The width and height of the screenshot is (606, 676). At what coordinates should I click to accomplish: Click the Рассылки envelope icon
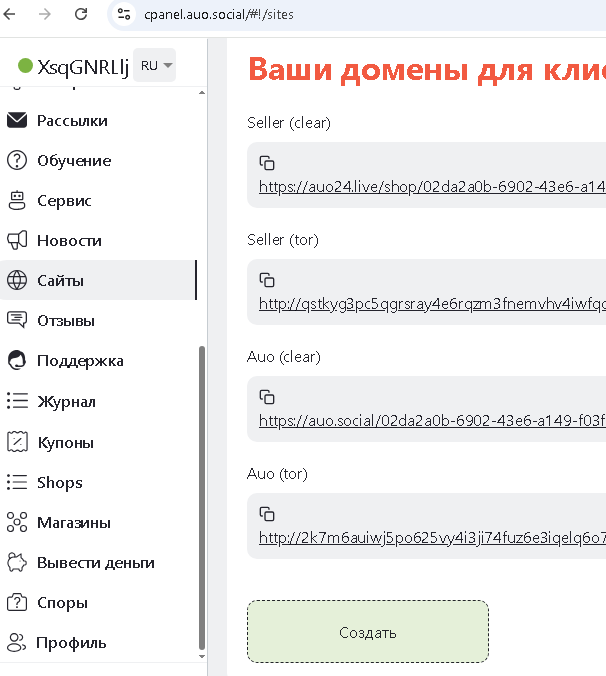(16, 121)
